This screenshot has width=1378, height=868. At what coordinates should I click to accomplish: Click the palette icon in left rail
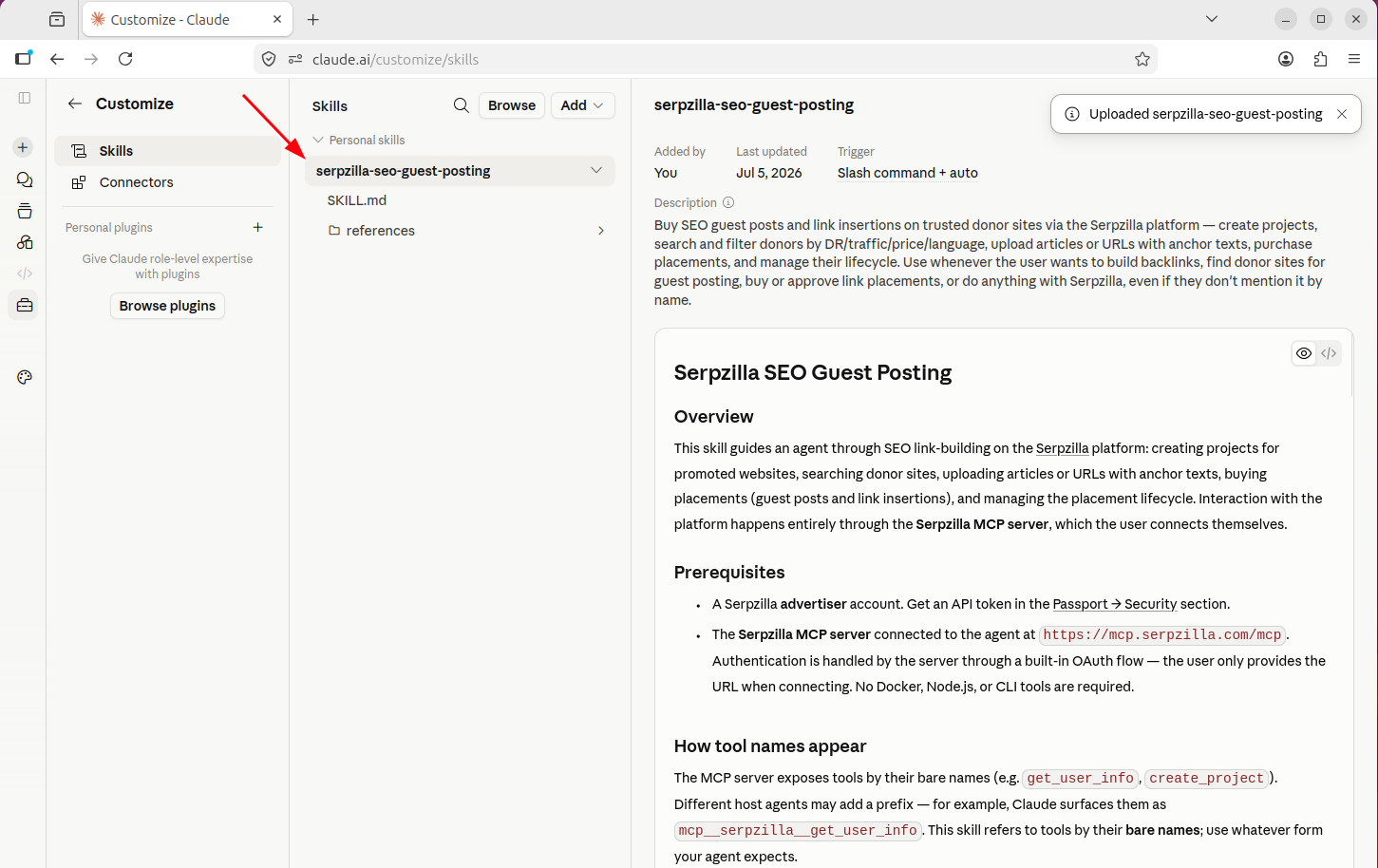coord(25,377)
